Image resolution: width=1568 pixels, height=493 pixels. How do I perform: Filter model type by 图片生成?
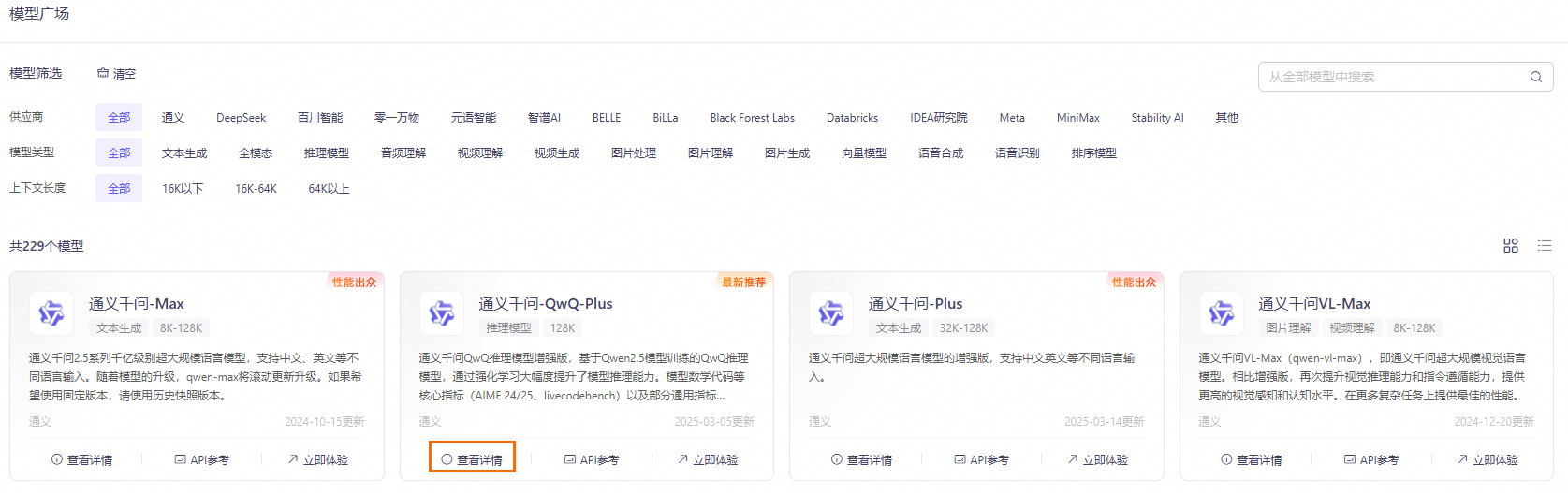(787, 153)
